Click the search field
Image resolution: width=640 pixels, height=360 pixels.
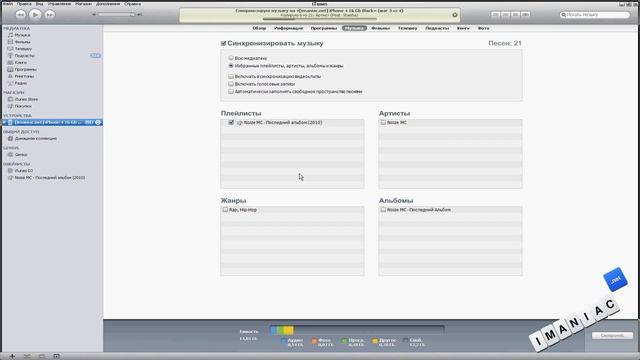[x=595, y=15]
